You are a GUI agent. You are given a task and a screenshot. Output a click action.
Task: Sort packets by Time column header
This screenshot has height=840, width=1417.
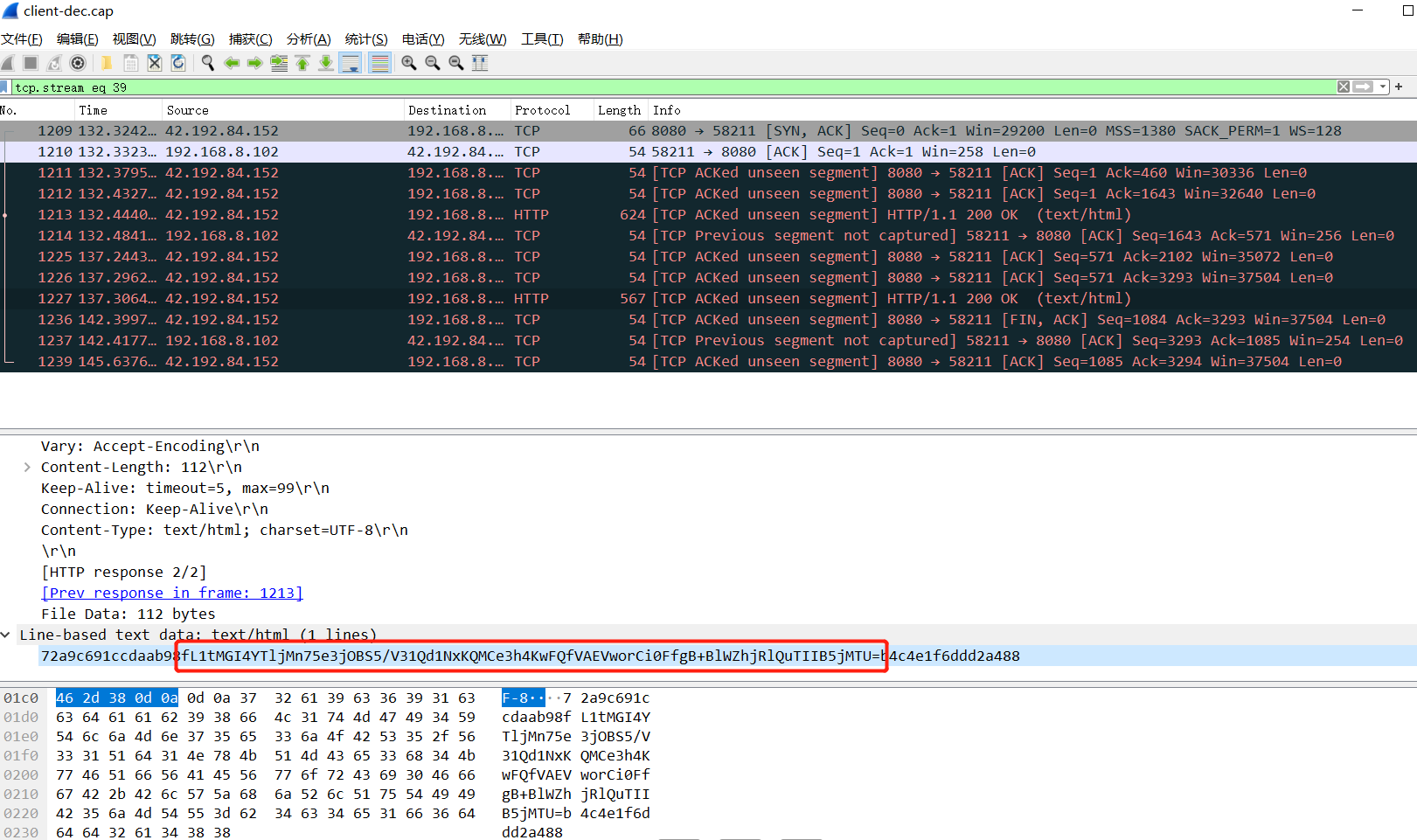pos(117,110)
